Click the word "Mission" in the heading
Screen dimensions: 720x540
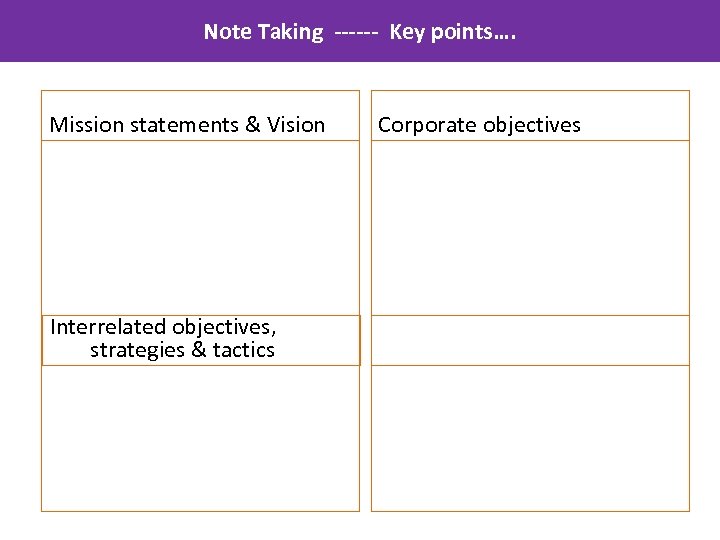(85, 125)
